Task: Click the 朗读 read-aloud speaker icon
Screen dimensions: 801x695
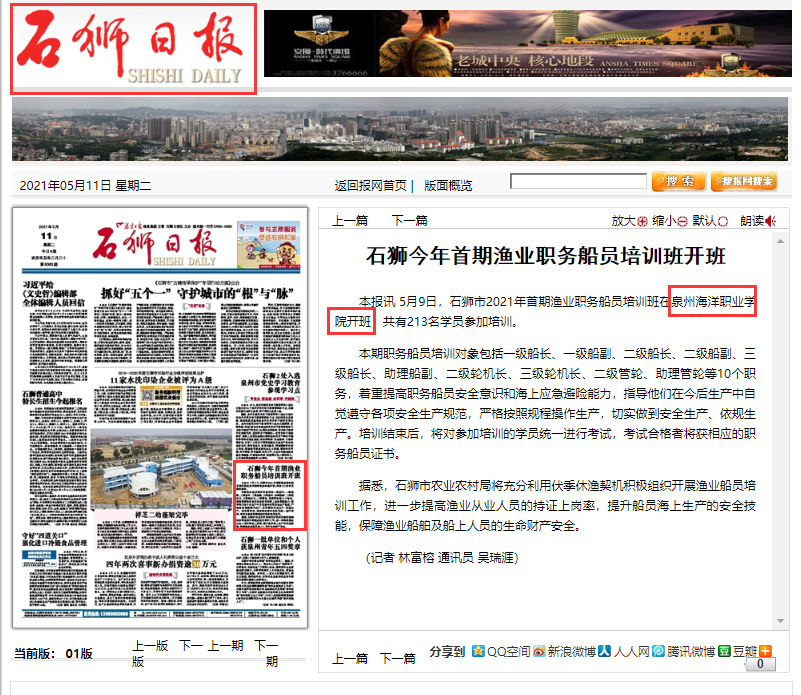Action: point(771,221)
